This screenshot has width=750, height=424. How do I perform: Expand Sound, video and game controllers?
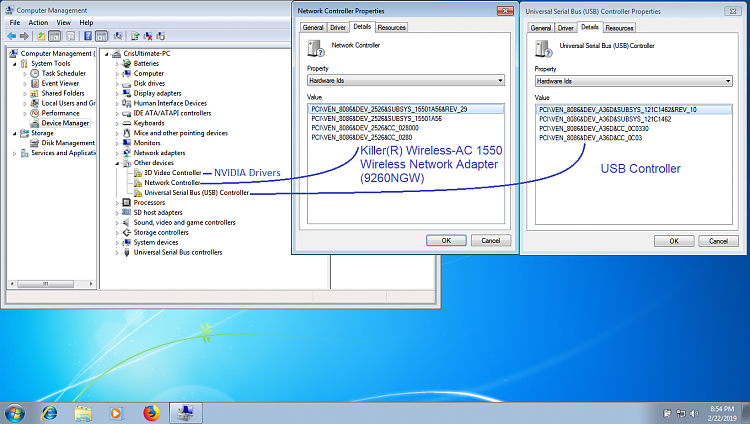(117, 223)
